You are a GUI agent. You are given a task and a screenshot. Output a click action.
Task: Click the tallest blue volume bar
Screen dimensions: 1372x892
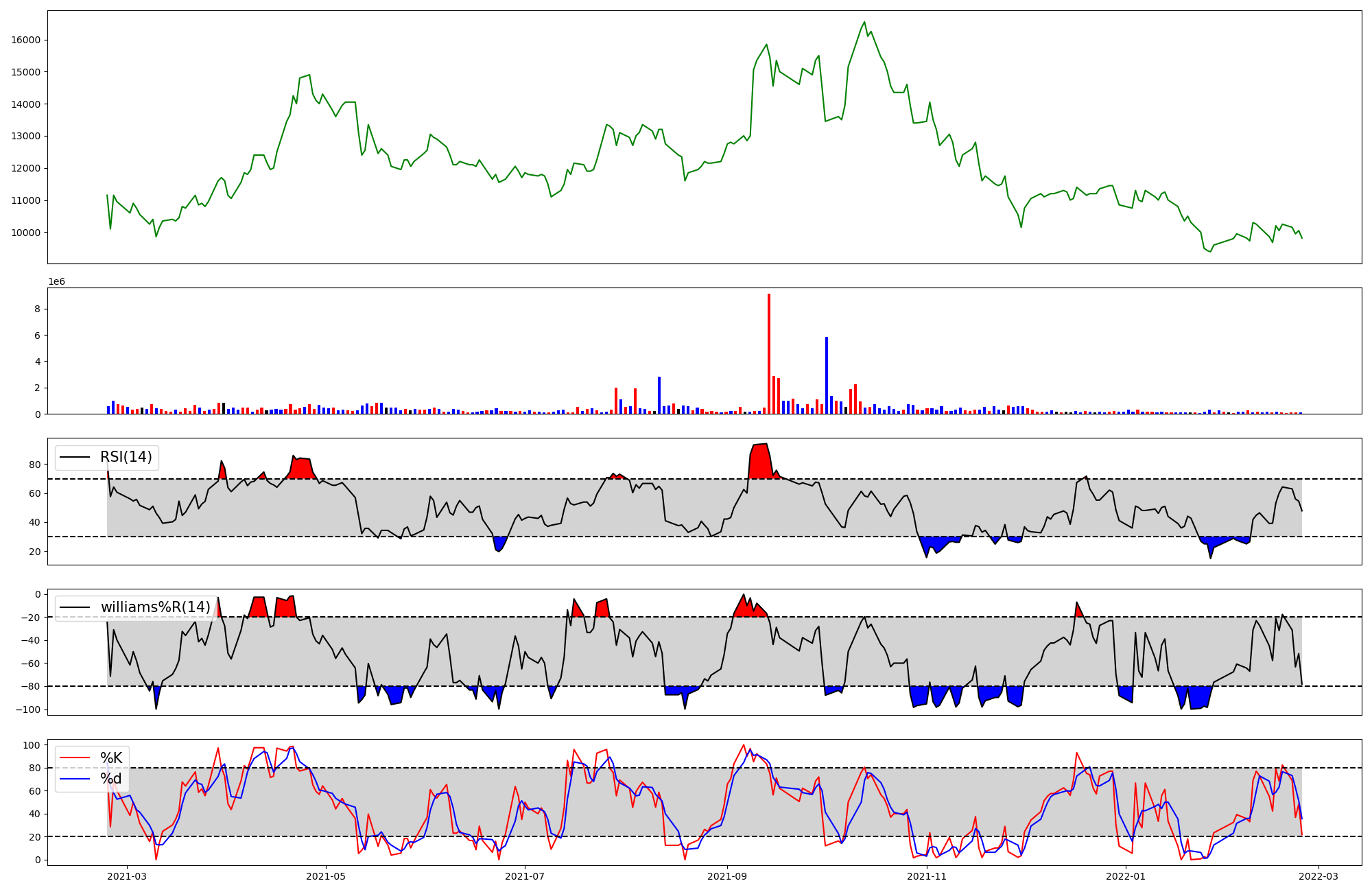pos(827,375)
